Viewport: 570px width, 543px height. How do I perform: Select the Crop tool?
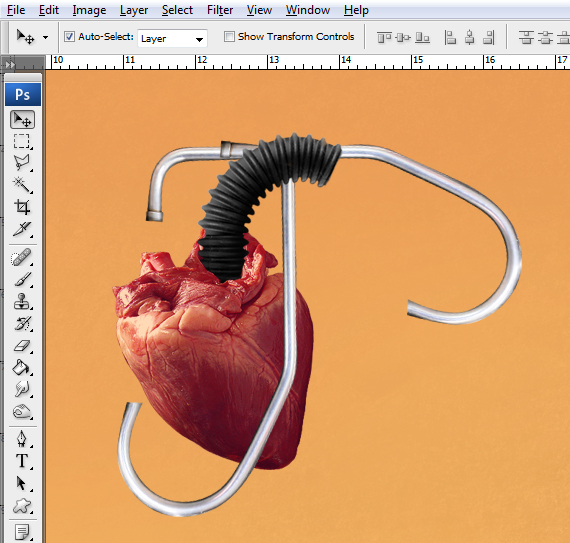(22, 207)
